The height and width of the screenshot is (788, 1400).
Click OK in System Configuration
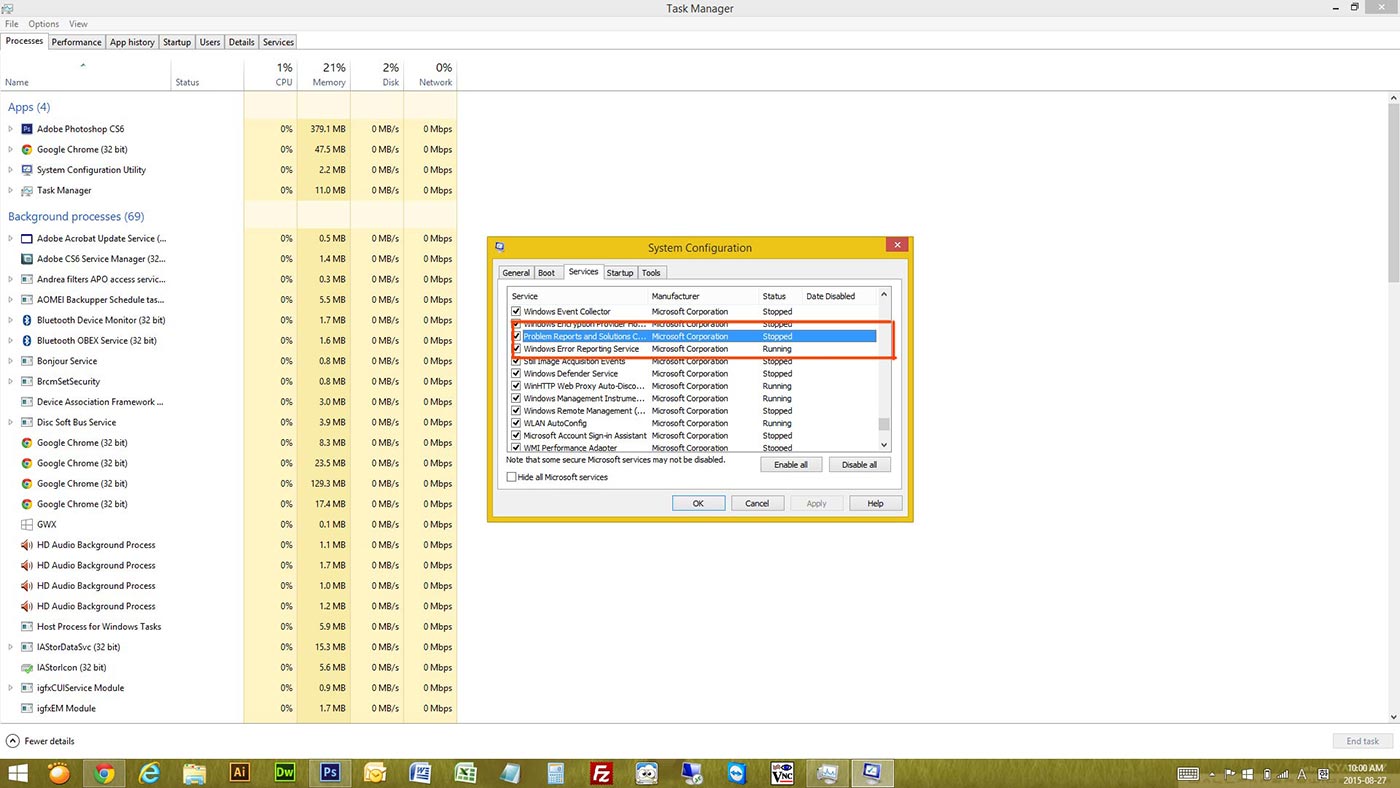pos(698,503)
